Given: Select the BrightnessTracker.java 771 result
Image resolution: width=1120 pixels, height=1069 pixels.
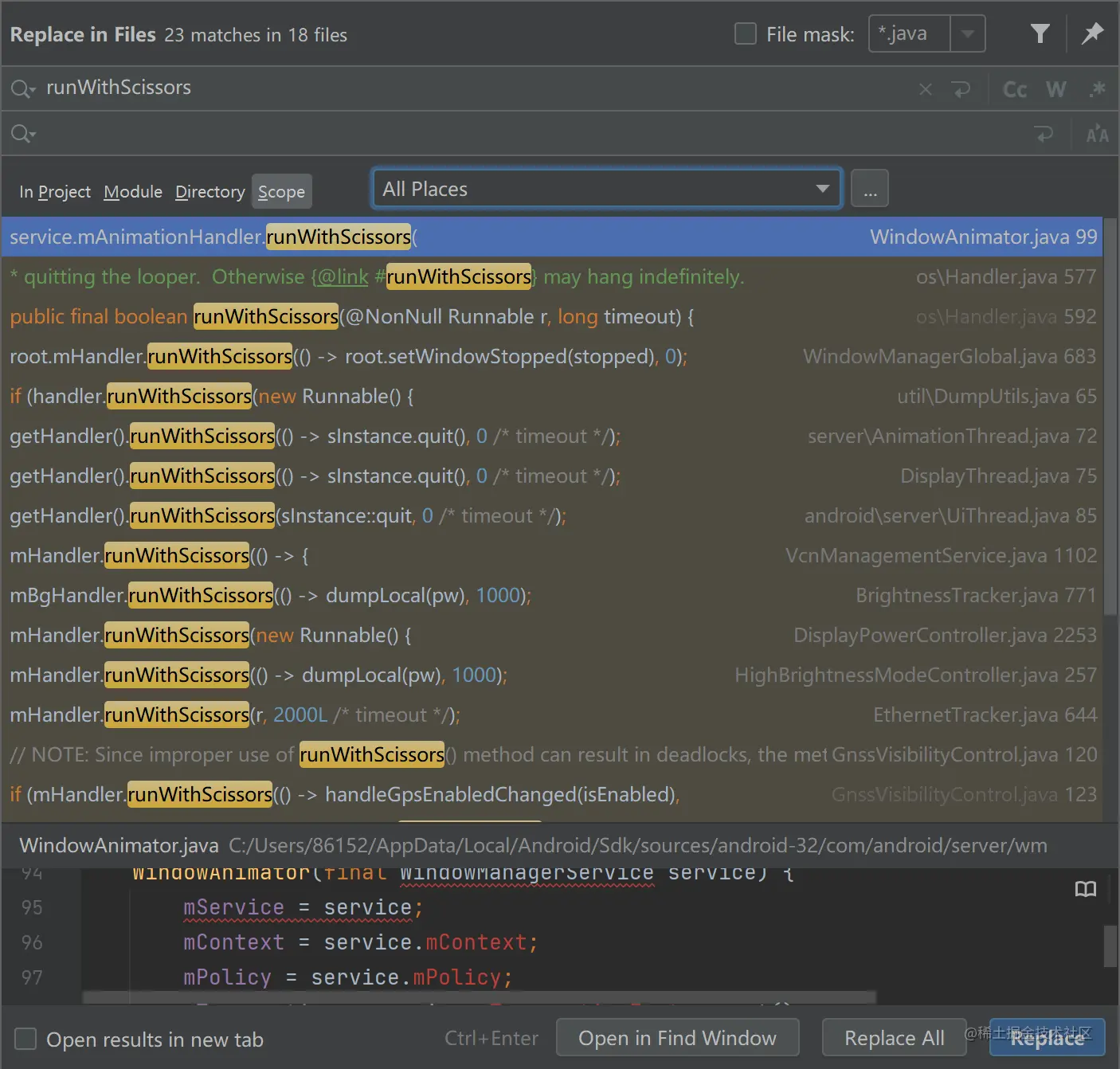Looking at the screenshot, I should click(x=553, y=595).
